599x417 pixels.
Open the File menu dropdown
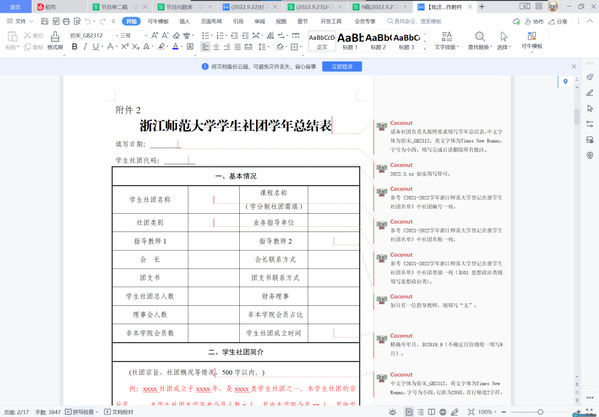tap(20, 21)
